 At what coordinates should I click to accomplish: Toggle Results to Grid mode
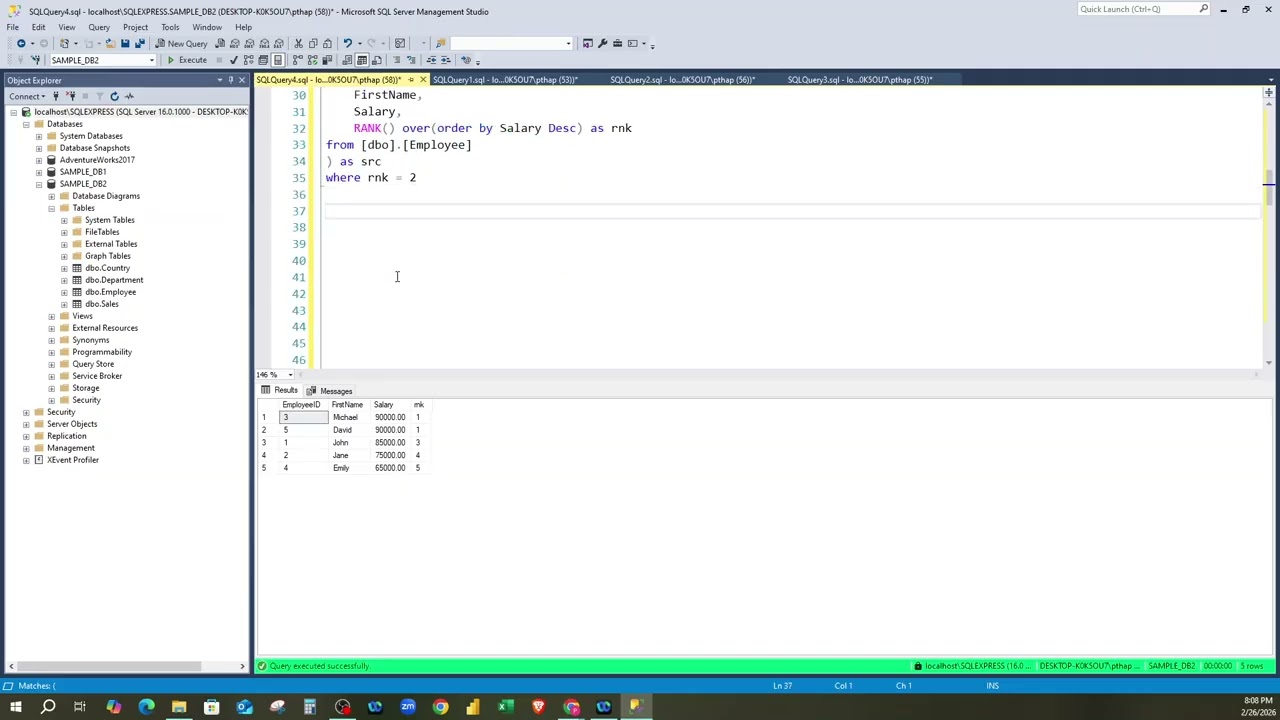362,60
